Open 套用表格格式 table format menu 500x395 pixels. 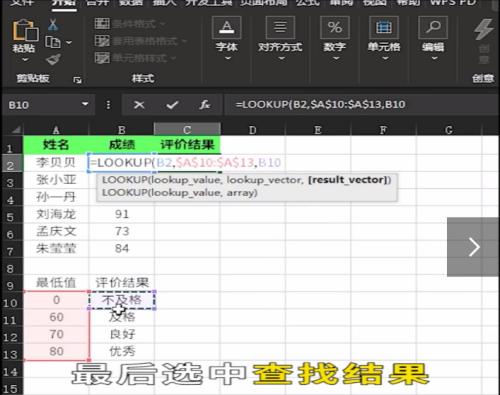tap(140, 41)
